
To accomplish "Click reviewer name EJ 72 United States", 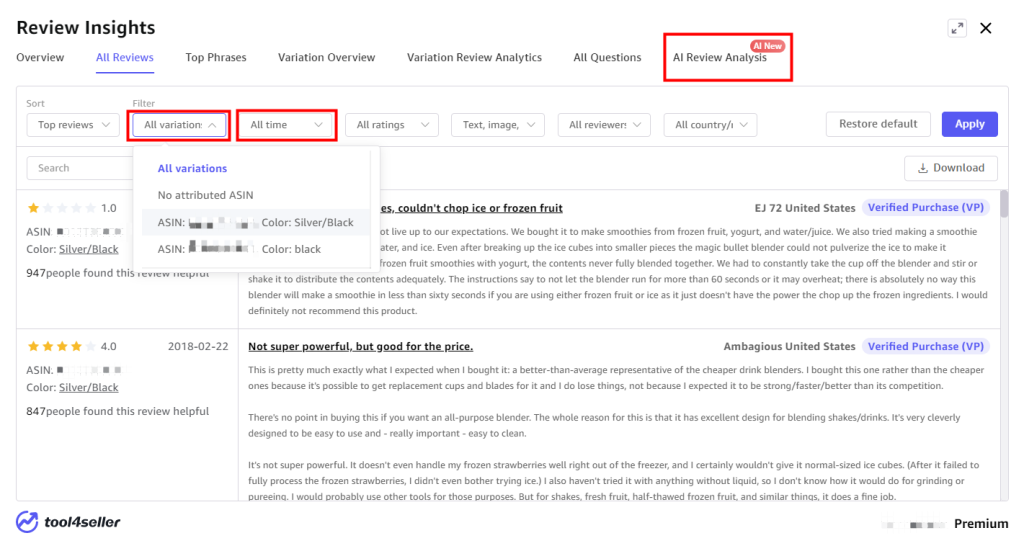I will pos(805,208).
